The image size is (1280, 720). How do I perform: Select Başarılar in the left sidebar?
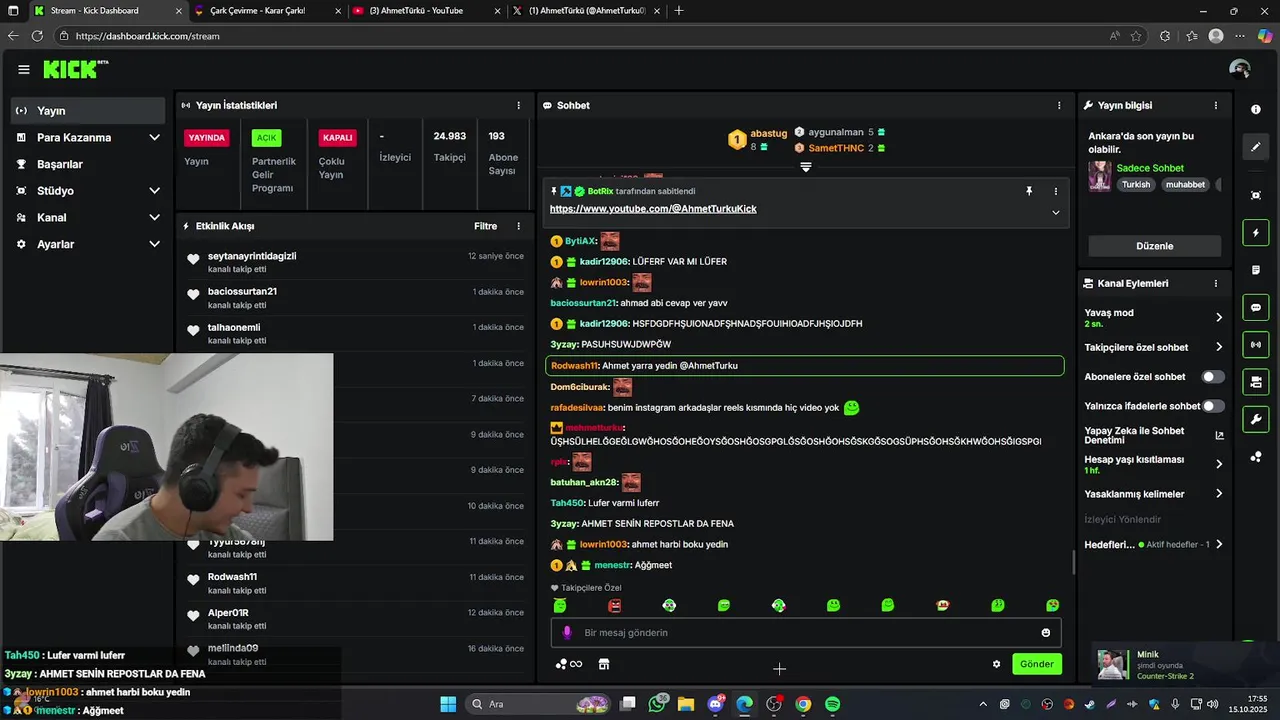tap(90, 164)
